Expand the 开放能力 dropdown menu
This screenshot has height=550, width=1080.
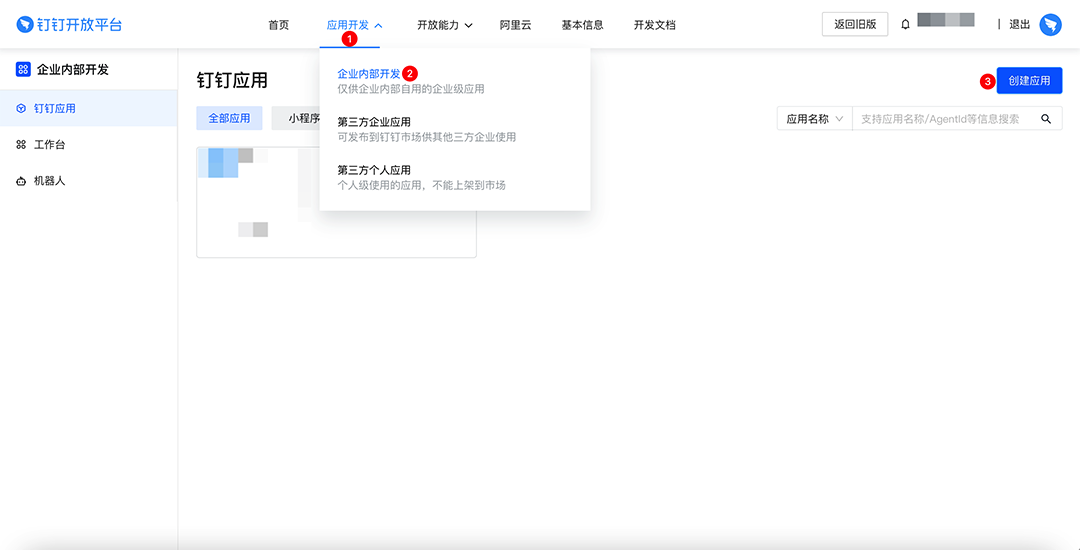444,25
